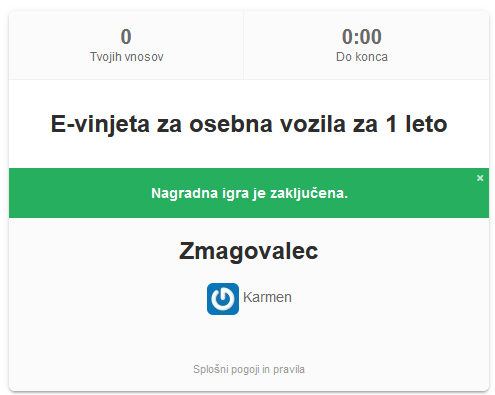The height and width of the screenshot is (395, 495).
Task: Click the E-vinjeta za osebna vozila title
Action: point(249,124)
